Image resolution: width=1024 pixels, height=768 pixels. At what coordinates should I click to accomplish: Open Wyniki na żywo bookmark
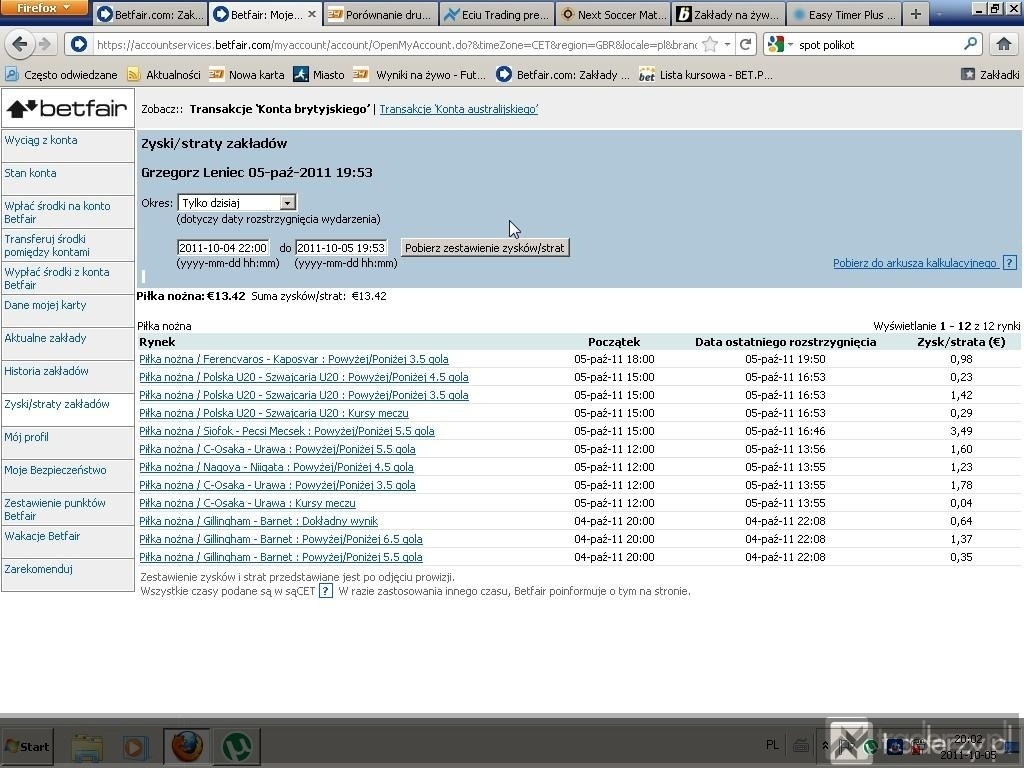[419, 74]
